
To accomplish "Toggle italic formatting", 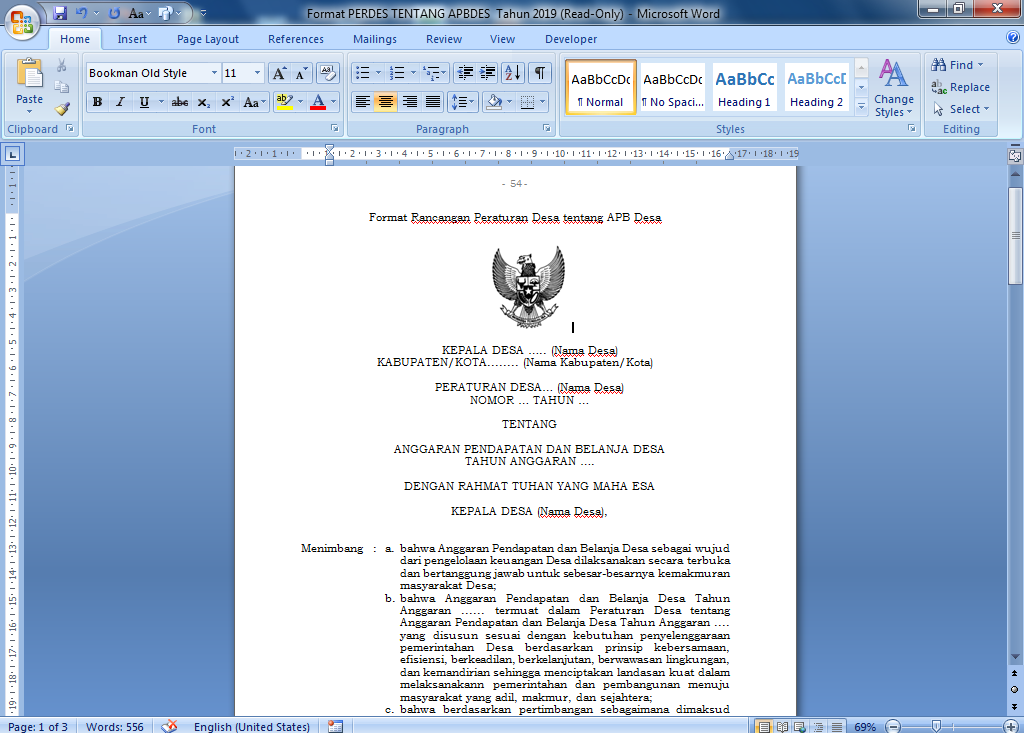I will click(120, 100).
